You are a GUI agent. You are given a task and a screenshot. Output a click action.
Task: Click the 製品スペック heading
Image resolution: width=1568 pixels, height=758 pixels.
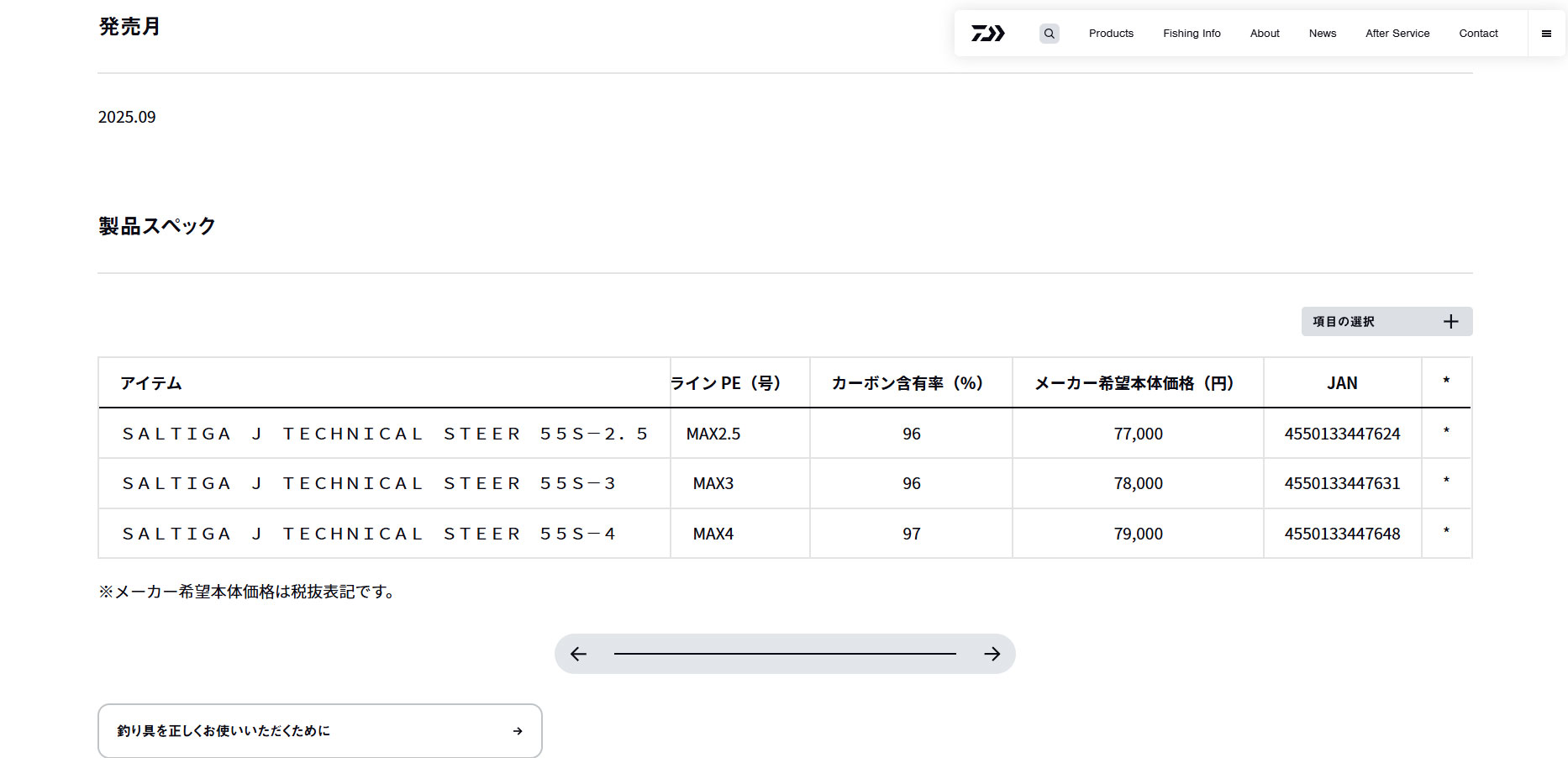click(x=157, y=226)
